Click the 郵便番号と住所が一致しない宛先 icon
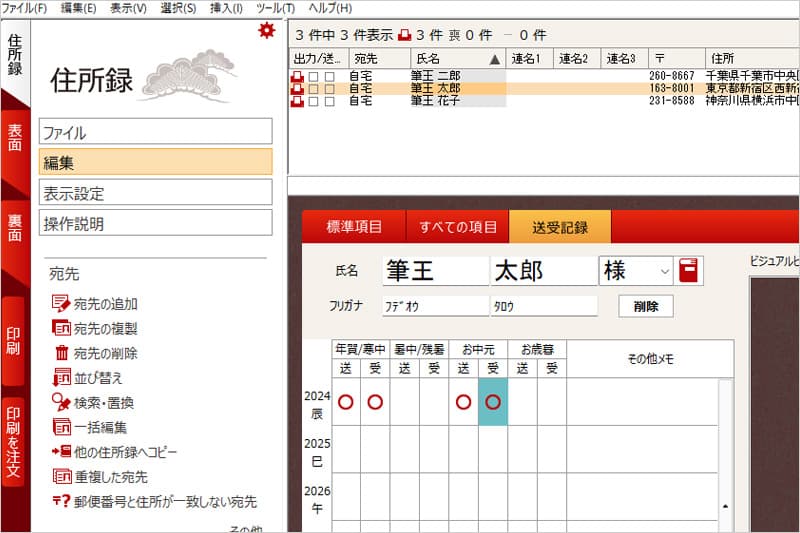 click(61, 501)
